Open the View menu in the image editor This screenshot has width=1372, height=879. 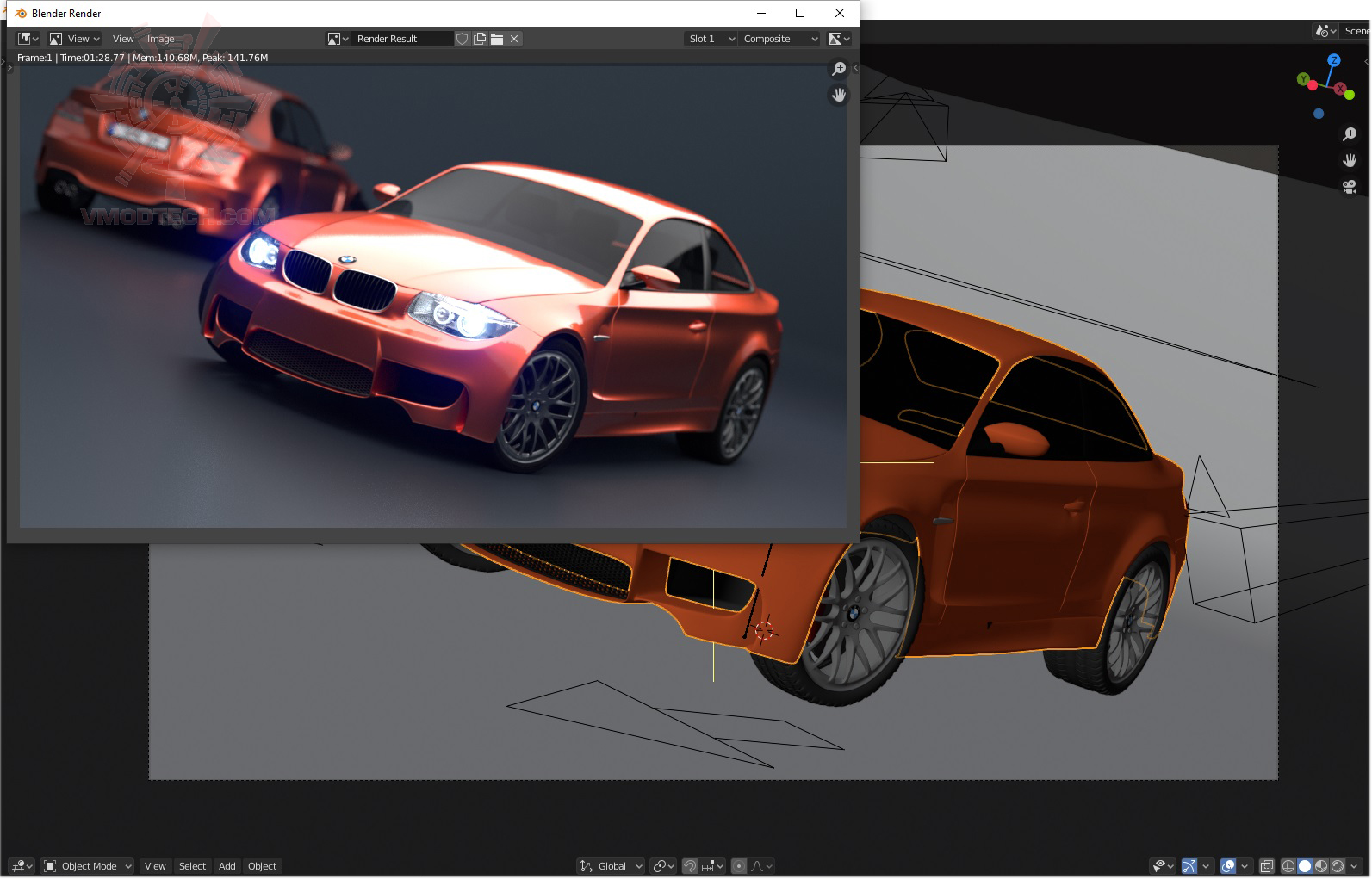[123, 39]
